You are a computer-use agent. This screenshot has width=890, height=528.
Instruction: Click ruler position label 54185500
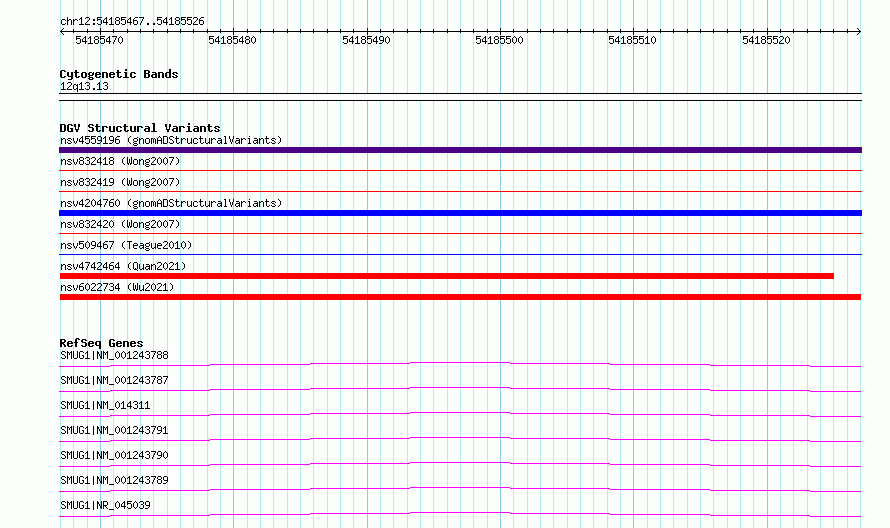pyautogui.click(x=499, y=40)
